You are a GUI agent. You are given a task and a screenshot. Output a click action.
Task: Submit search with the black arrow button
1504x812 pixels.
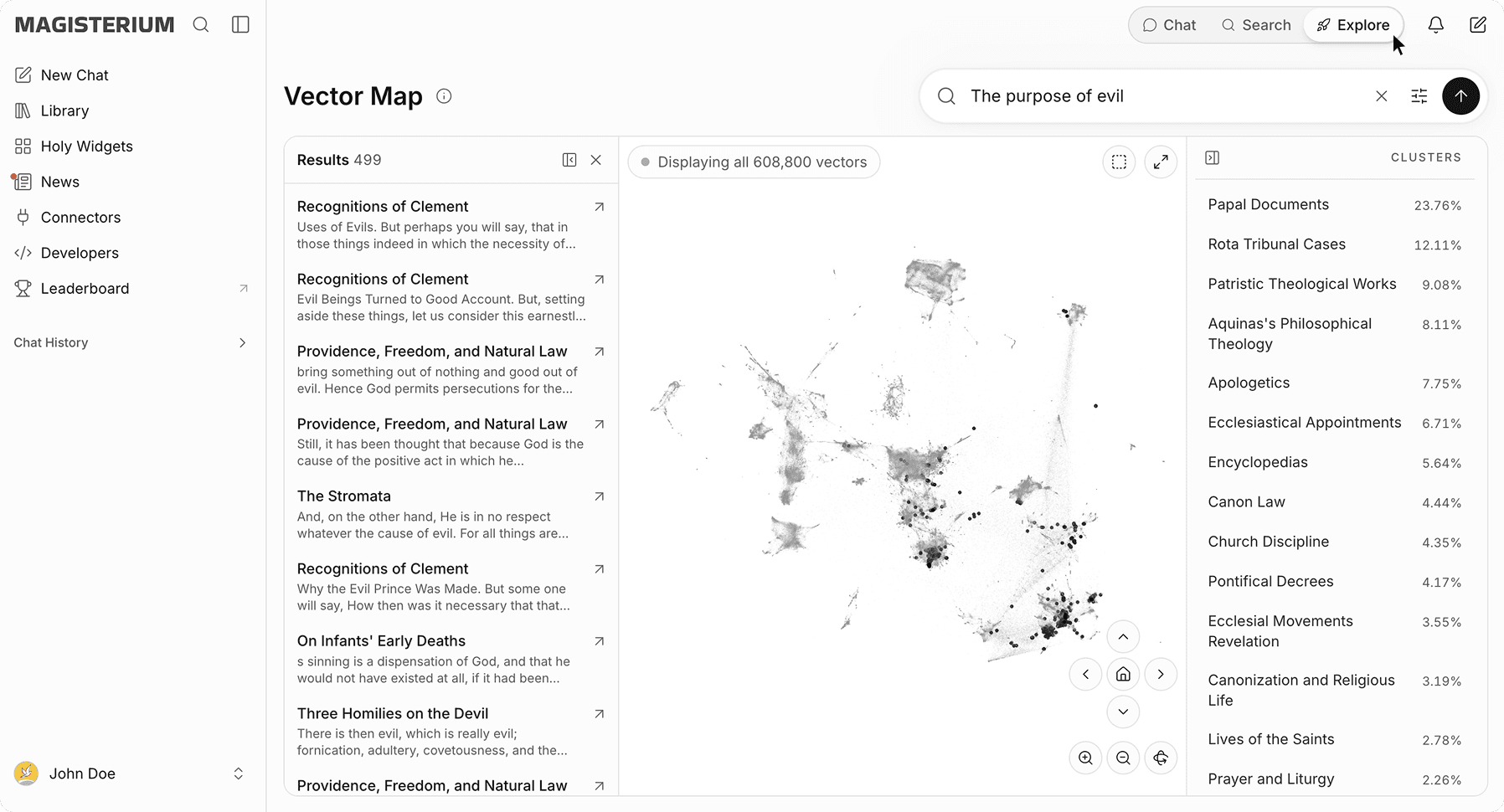(1460, 96)
